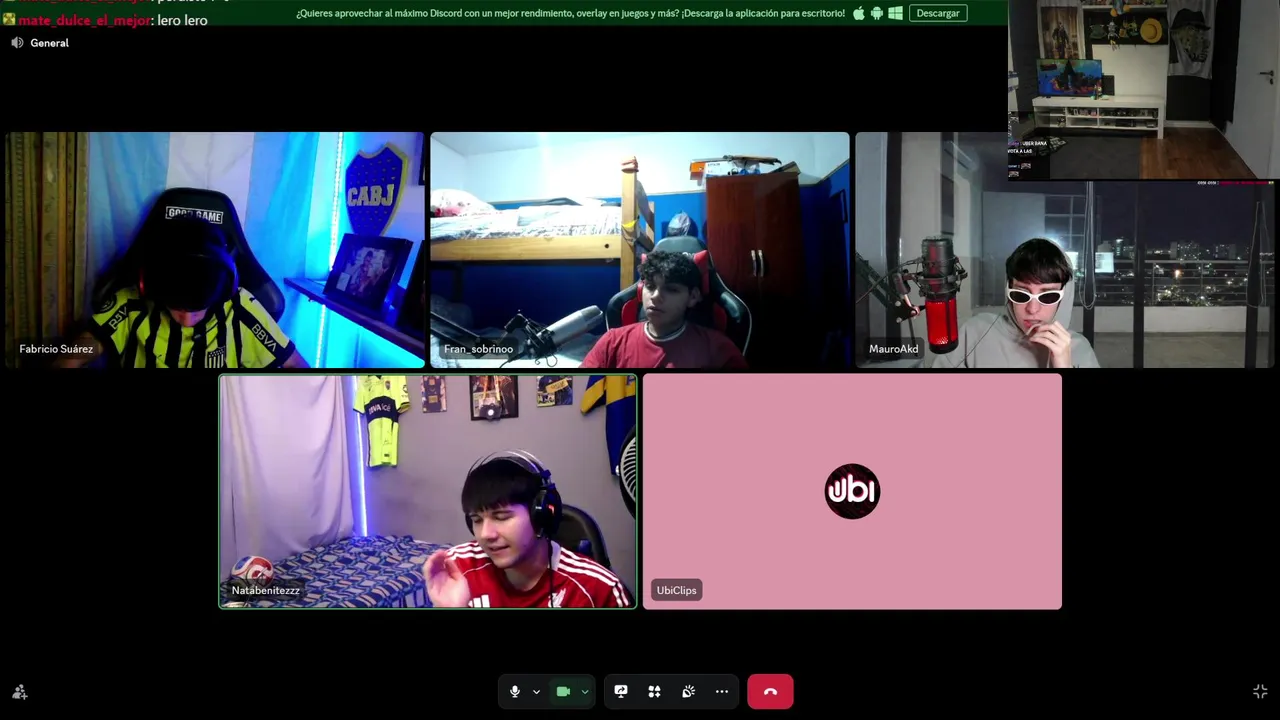Disconnect with red hang-up button
This screenshot has width=1280, height=720.
[770, 691]
